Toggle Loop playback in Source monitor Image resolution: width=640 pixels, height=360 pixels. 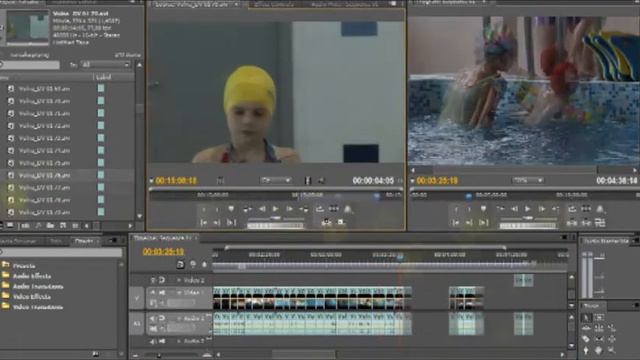point(320,209)
